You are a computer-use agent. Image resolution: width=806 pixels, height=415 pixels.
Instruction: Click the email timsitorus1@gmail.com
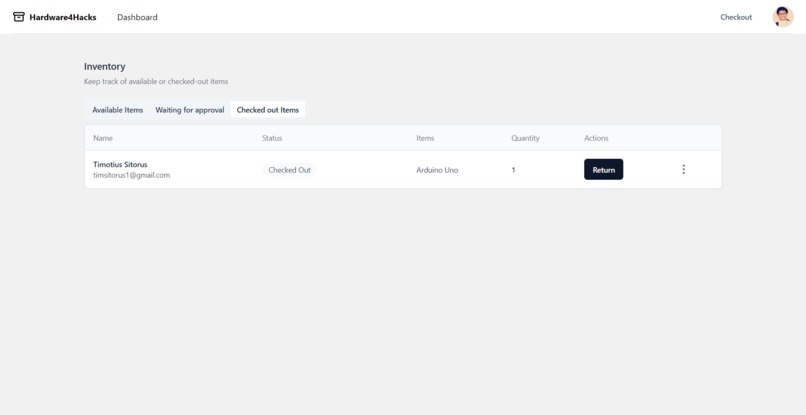[132, 175]
